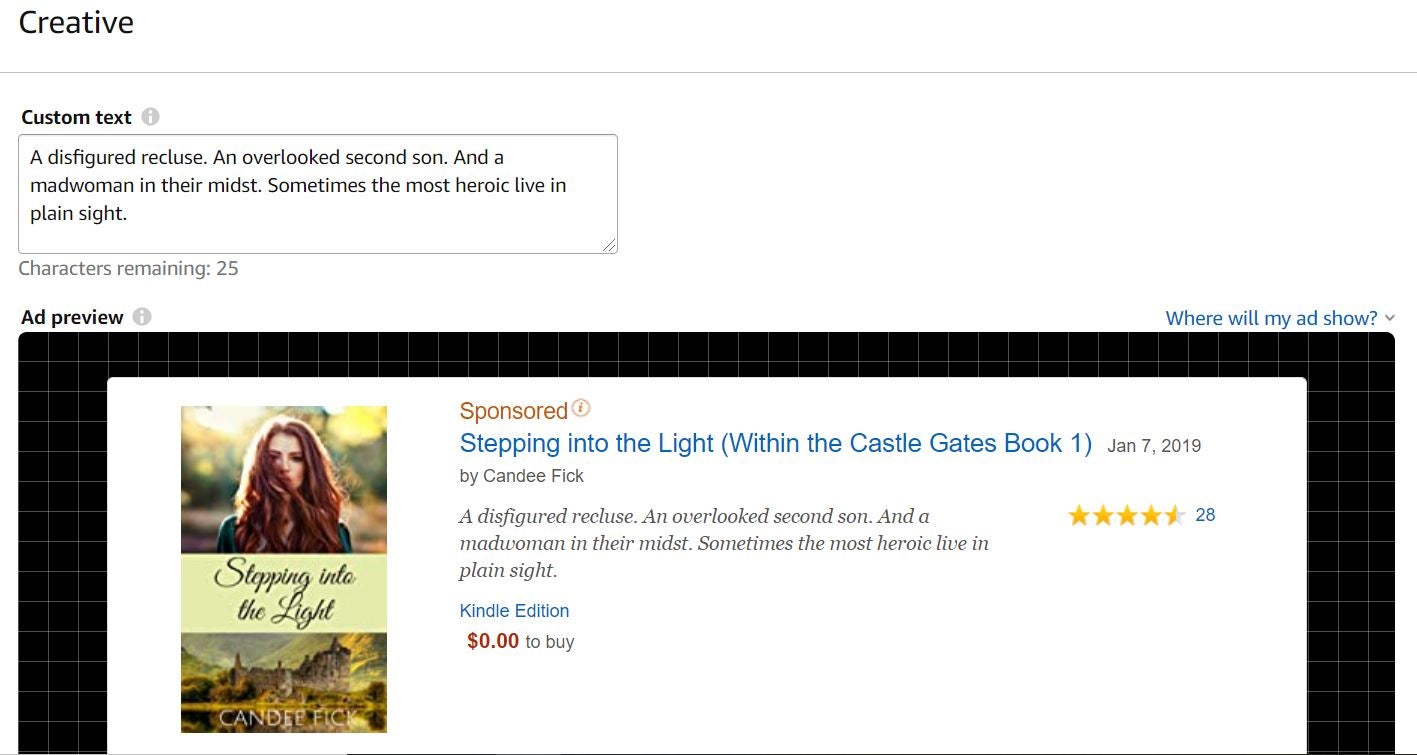Open the 'Where will my ad show?' link

click(1271, 318)
